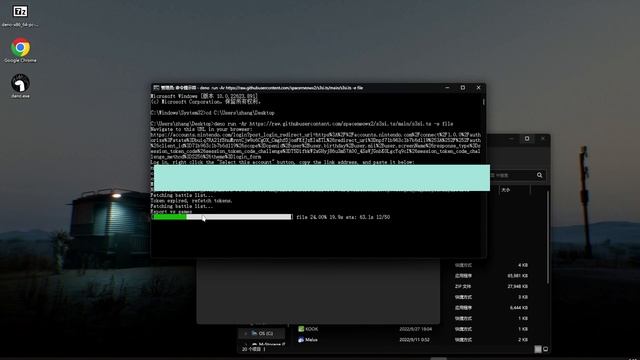Screen dimensions: 640x360
Task: Click the date 2022/8/11 0:52
Action: point(414,340)
